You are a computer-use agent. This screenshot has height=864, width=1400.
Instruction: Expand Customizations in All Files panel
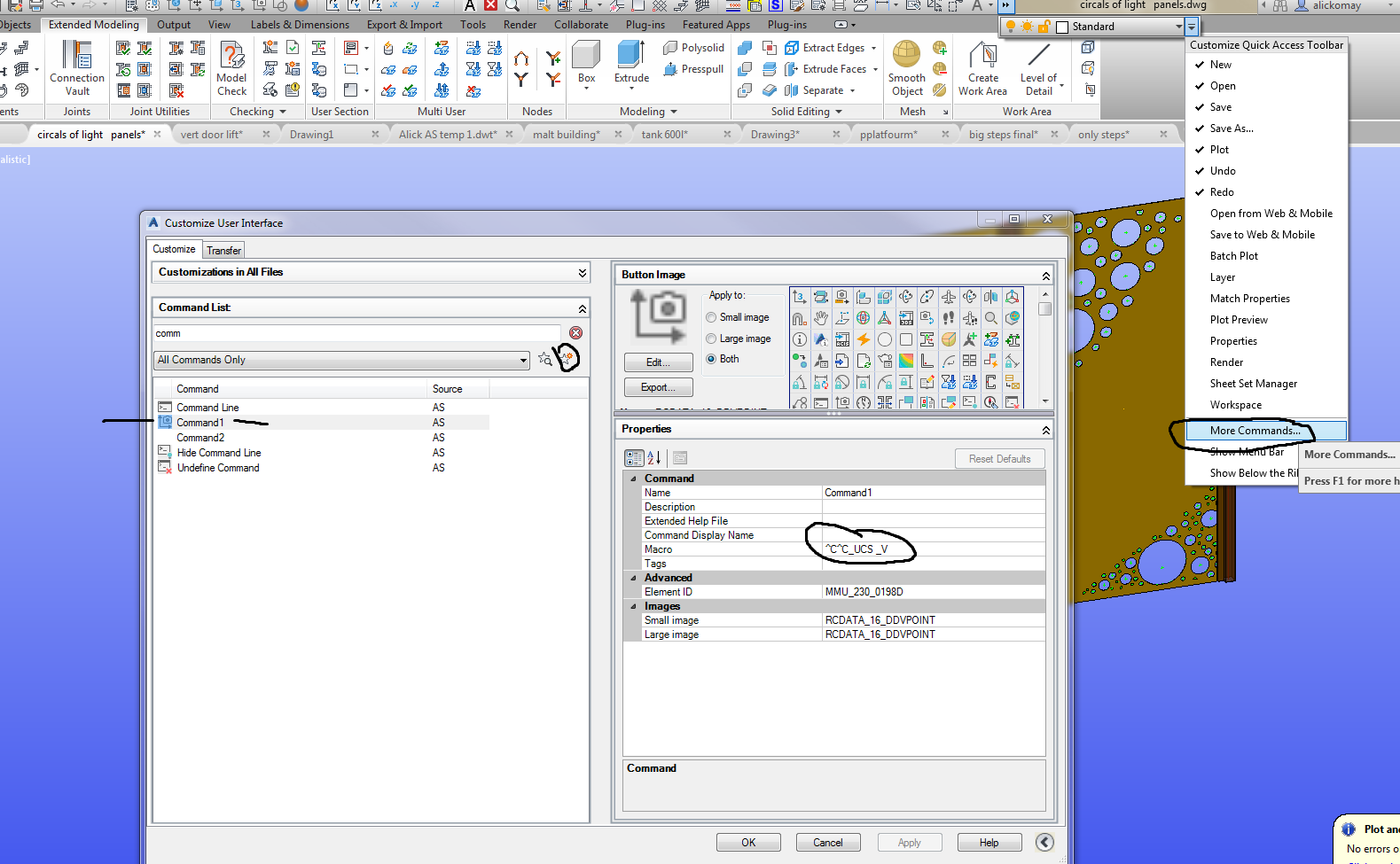point(582,273)
